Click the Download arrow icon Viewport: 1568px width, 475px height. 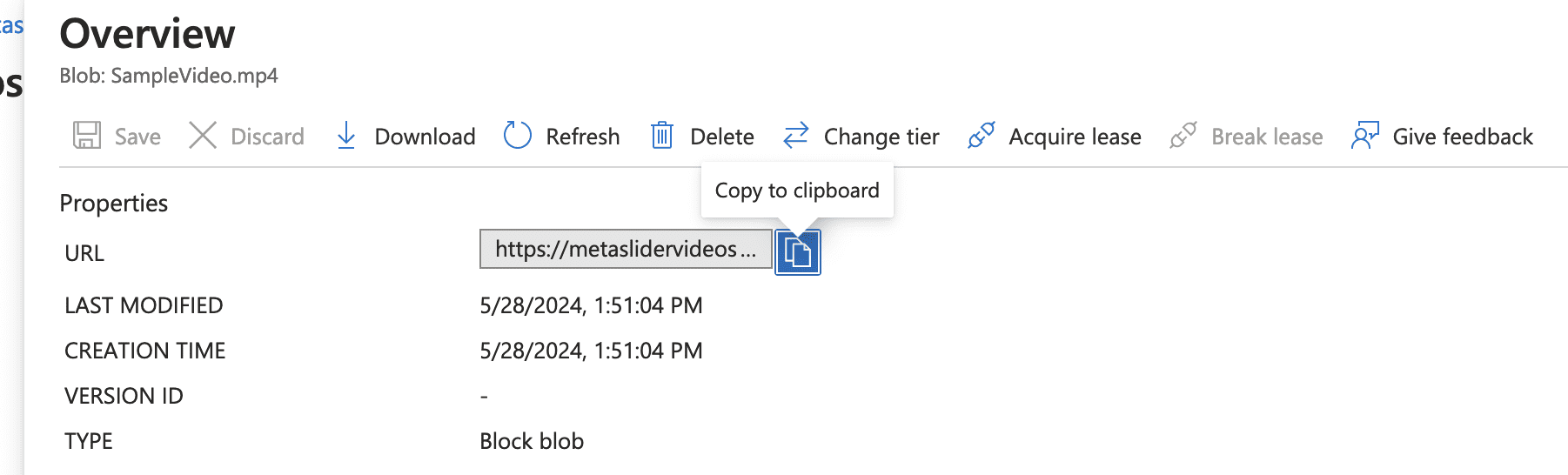point(346,136)
